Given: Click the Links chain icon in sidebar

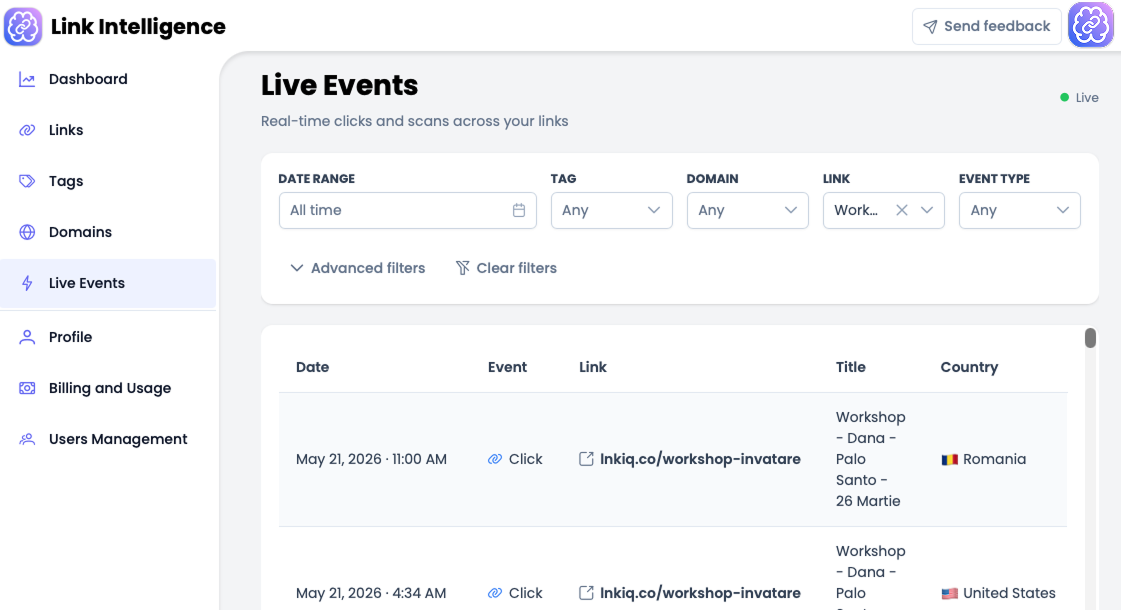Looking at the screenshot, I should click(27, 130).
